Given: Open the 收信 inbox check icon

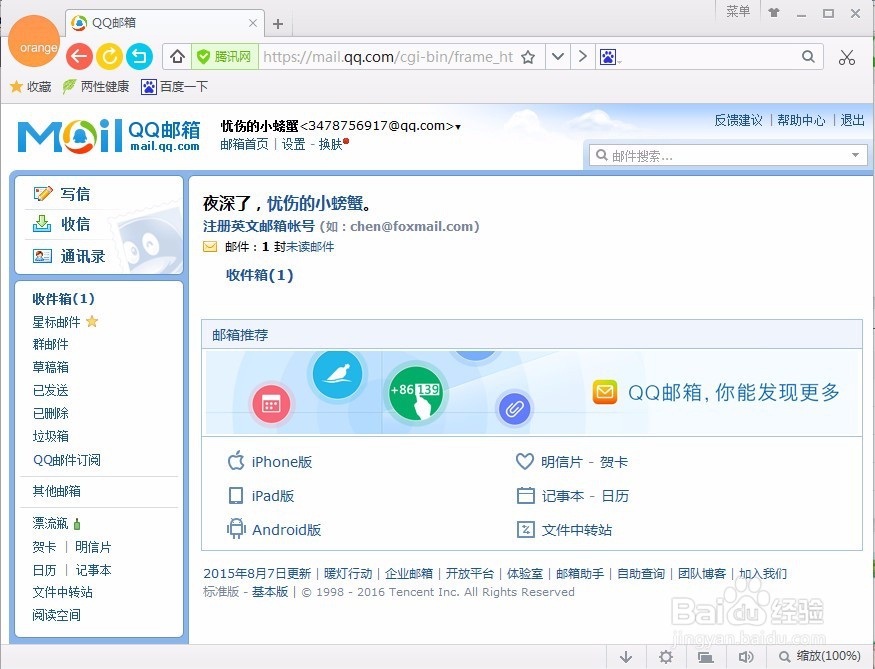Looking at the screenshot, I should click(x=42, y=224).
